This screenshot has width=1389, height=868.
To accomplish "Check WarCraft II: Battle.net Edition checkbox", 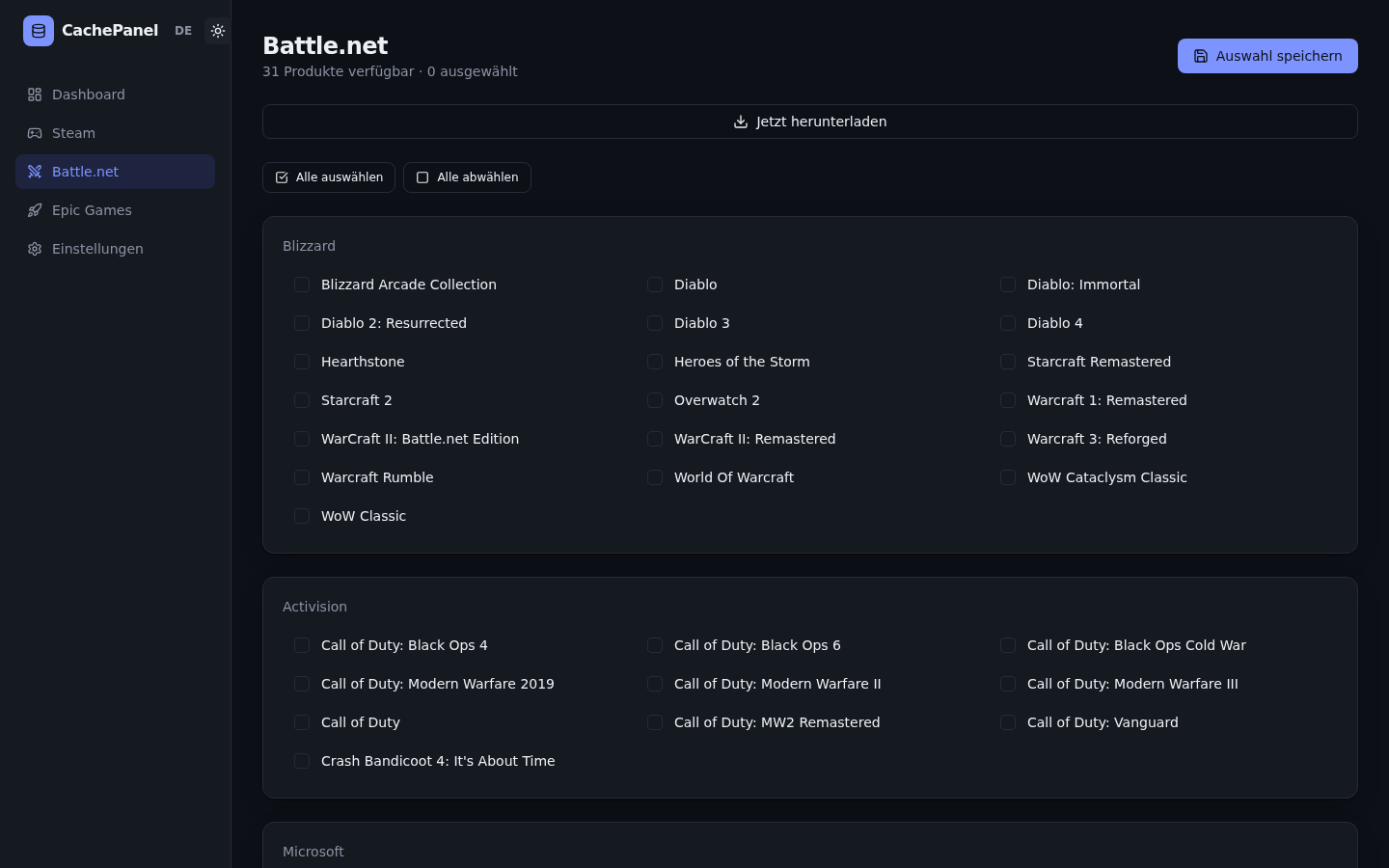I will (x=302, y=439).
